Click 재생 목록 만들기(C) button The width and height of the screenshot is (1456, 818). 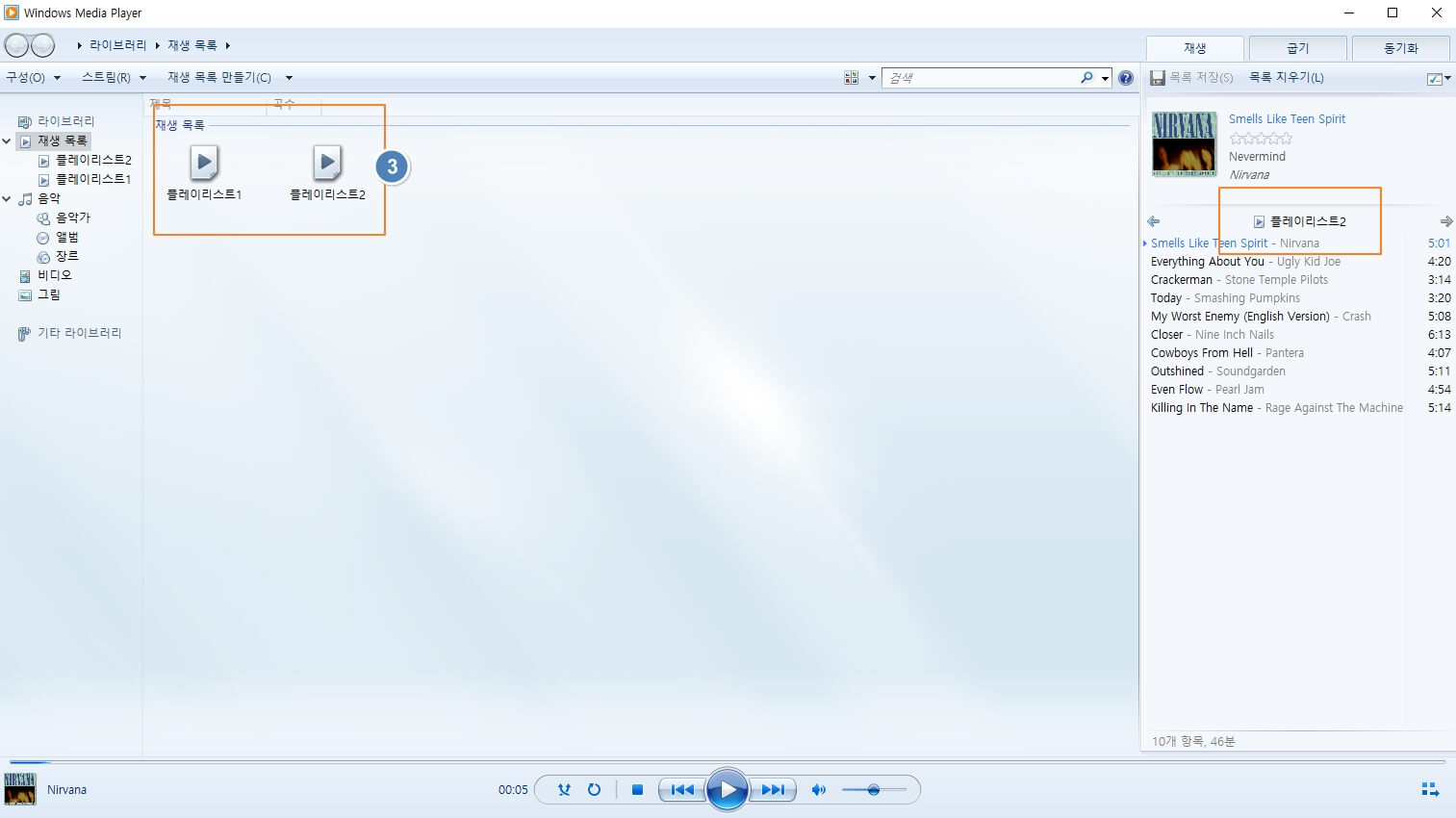click(219, 78)
